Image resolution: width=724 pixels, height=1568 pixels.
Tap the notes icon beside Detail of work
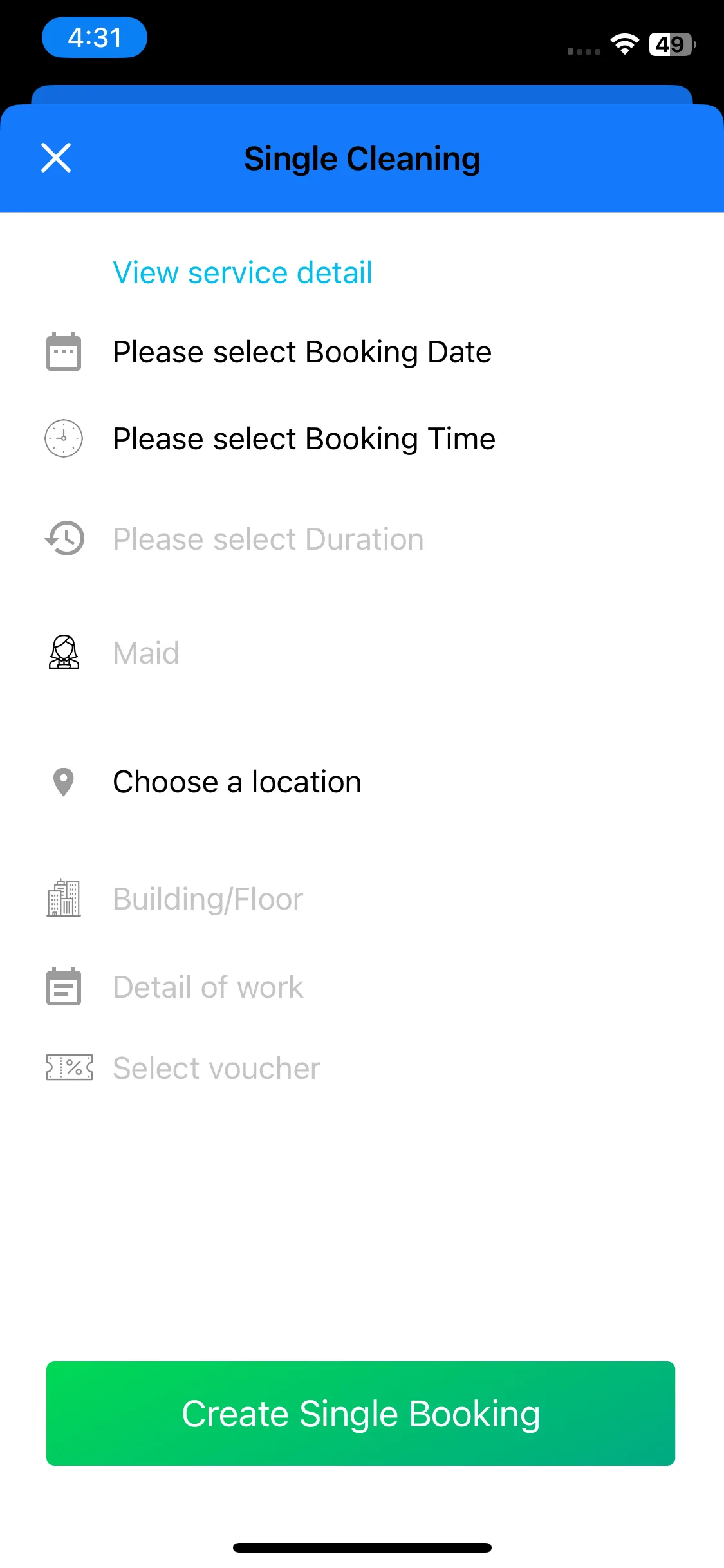(x=64, y=986)
